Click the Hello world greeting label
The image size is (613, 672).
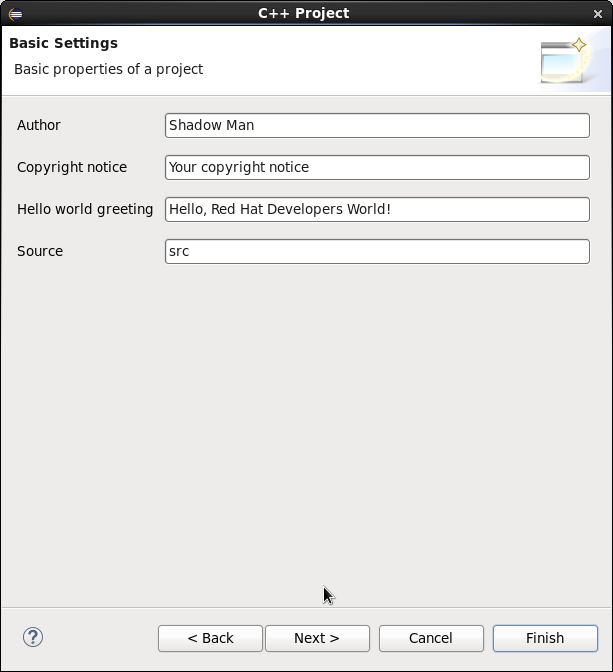[x=85, y=209]
